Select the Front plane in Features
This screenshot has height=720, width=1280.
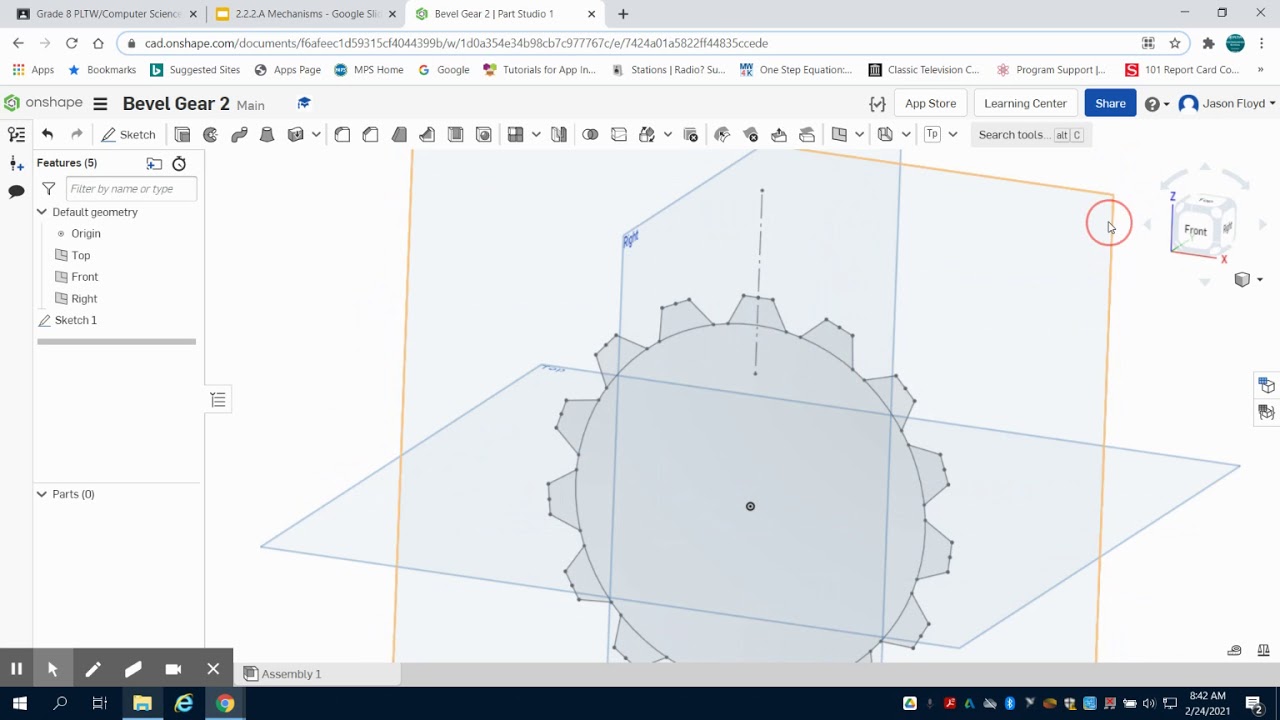[x=85, y=277]
